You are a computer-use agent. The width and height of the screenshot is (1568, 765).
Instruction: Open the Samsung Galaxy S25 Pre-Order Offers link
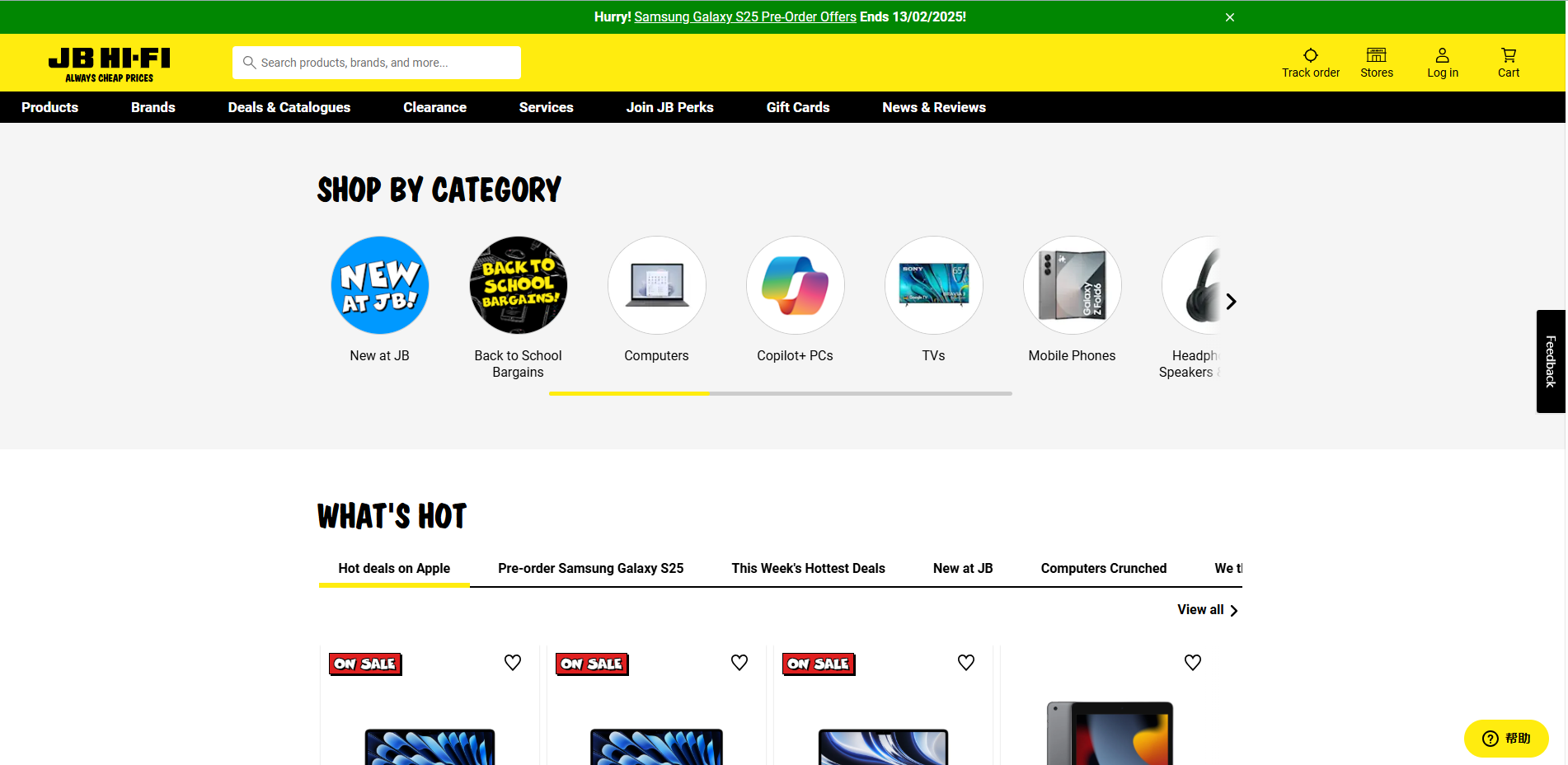744,16
